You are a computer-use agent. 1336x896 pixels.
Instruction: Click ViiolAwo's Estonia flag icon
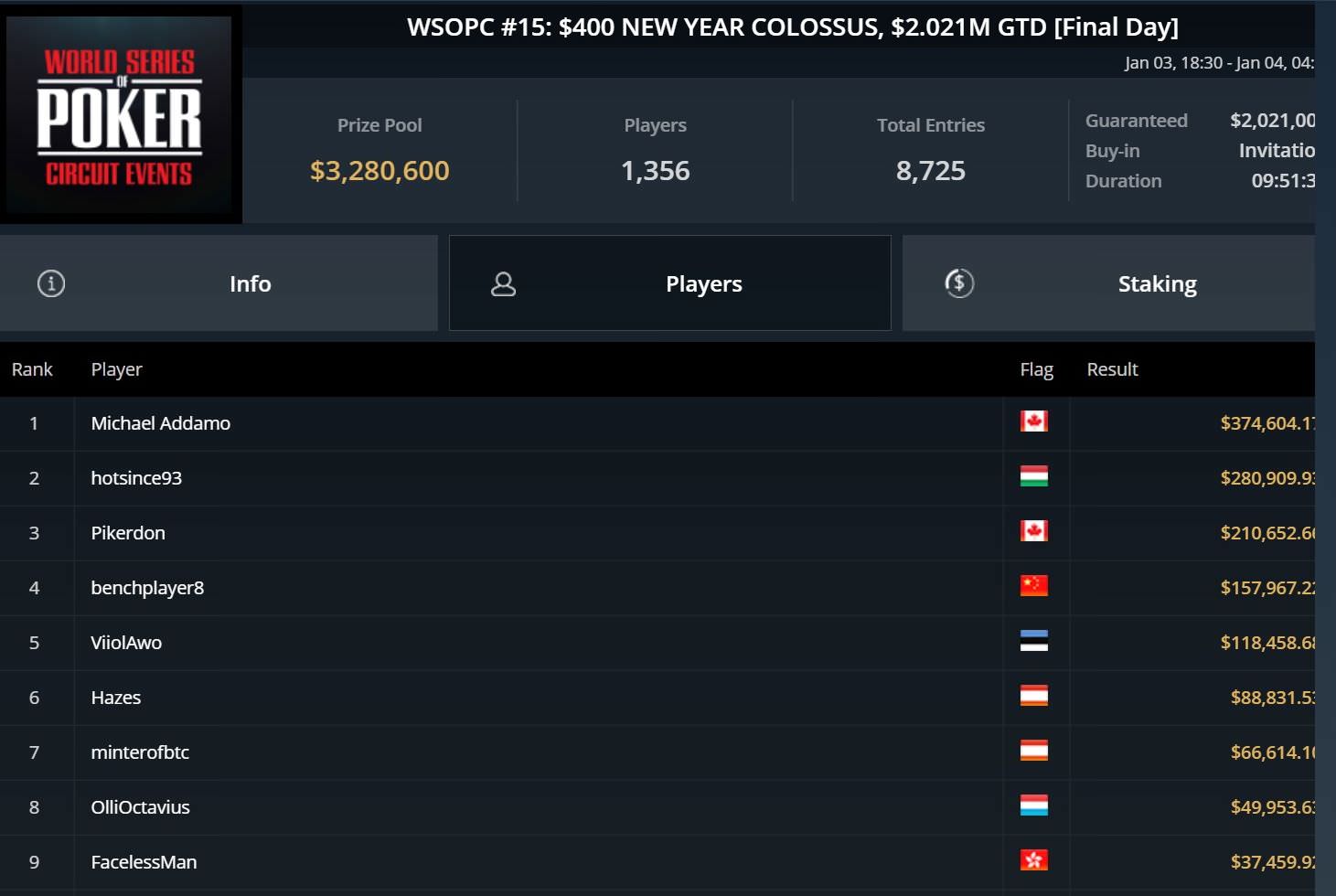point(1034,641)
